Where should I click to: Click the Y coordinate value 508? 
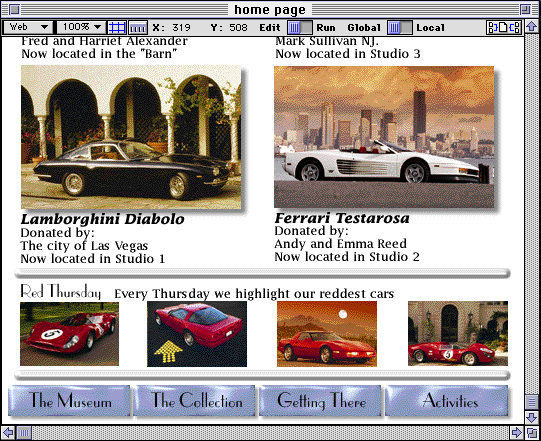238,28
